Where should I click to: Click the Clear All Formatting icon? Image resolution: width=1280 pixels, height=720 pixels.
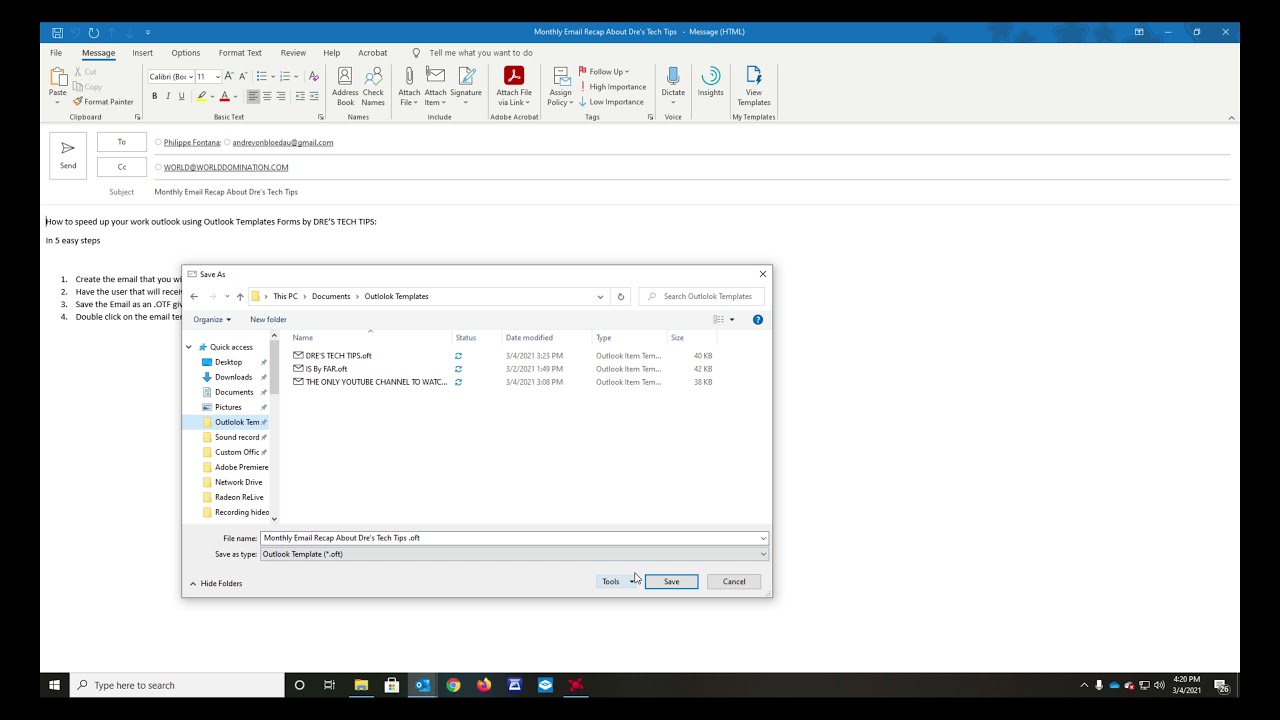(x=313, y=76)
